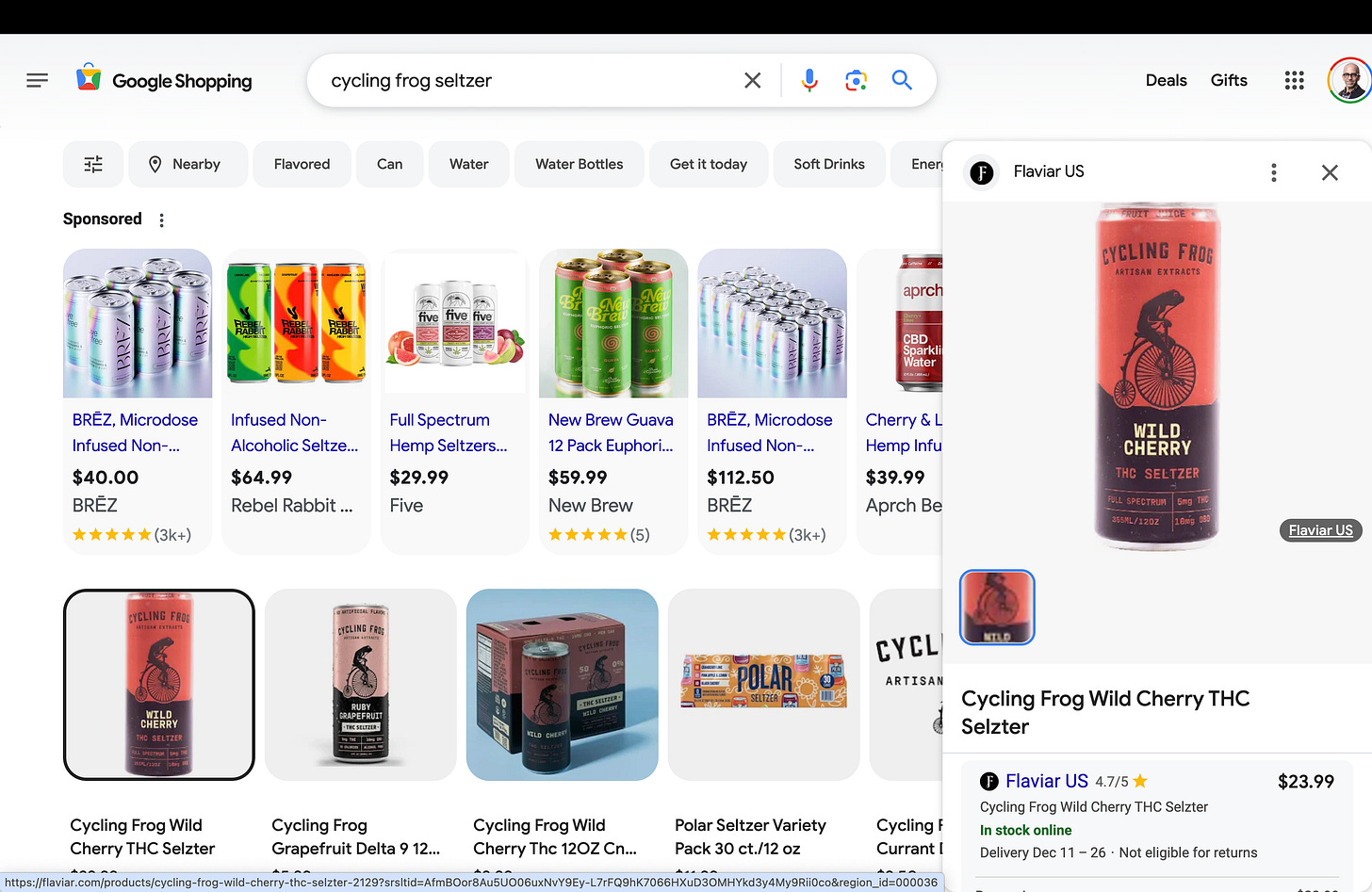Image resolution: width=1372 pixels, height=892 pixels.
Task: Start voice search with microphone
Action: click(808, 81)
